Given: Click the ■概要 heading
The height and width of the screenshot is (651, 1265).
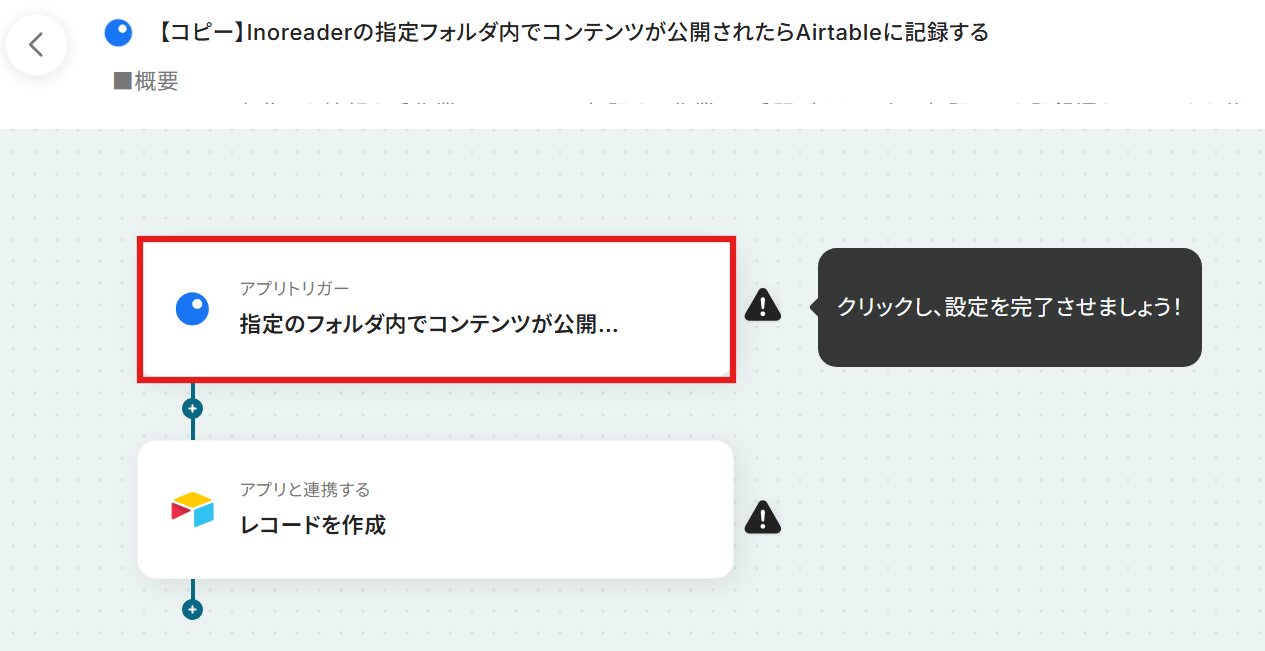Looking at the screenshot, I should click(146, 82).
